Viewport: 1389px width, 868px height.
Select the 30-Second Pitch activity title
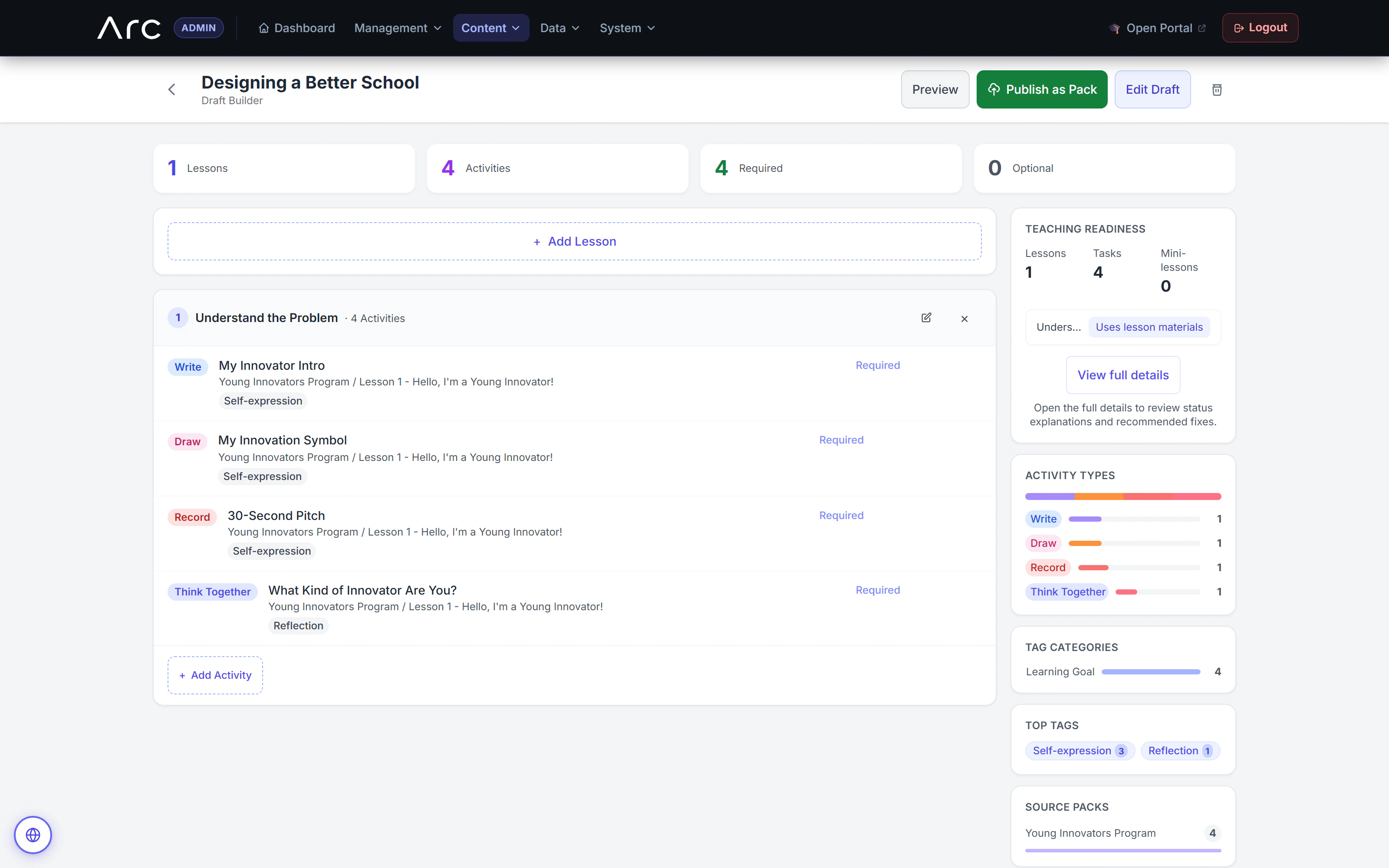(x=276, y=516)
